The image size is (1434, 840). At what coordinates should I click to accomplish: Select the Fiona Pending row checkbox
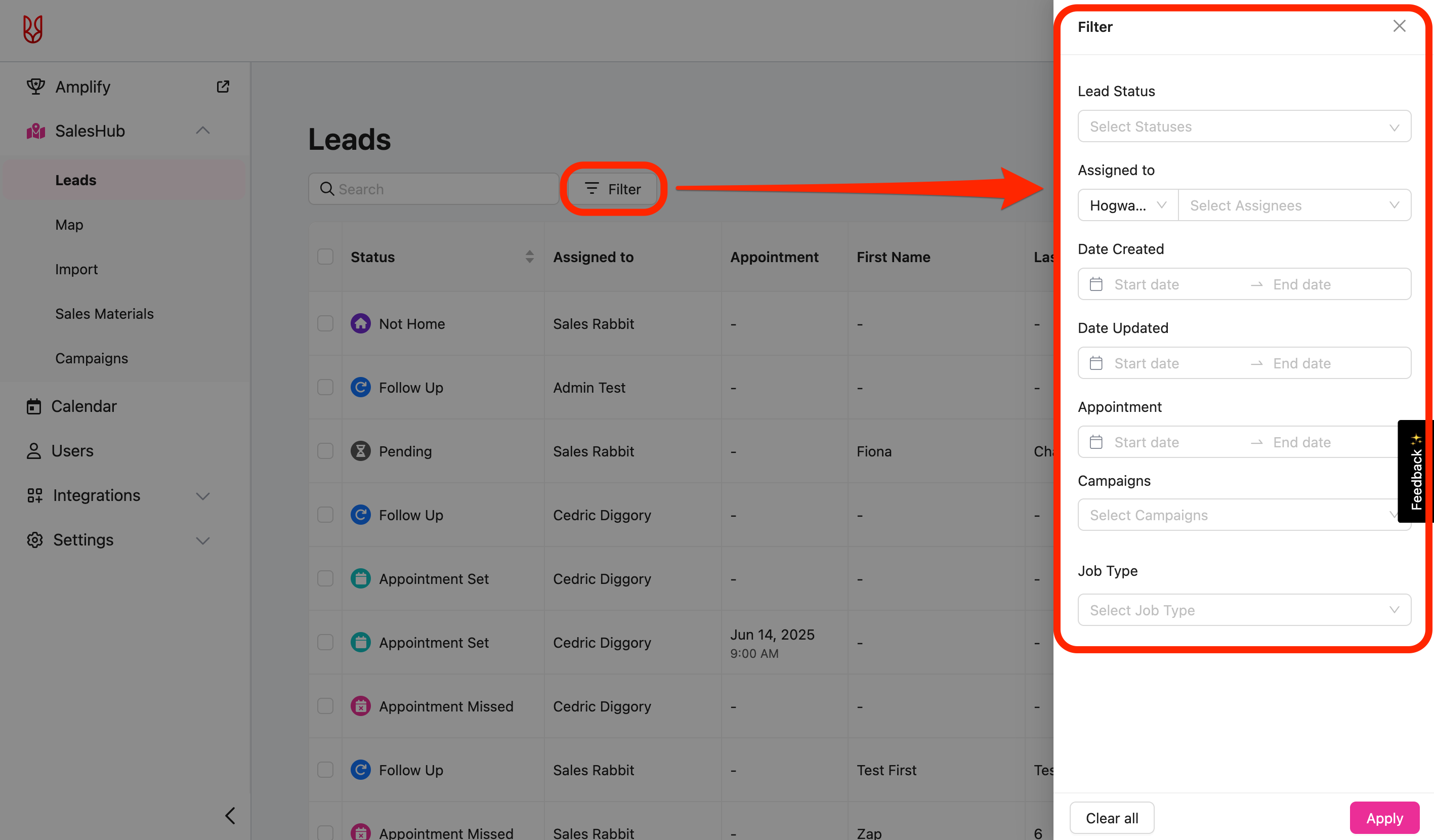[325, 451]
